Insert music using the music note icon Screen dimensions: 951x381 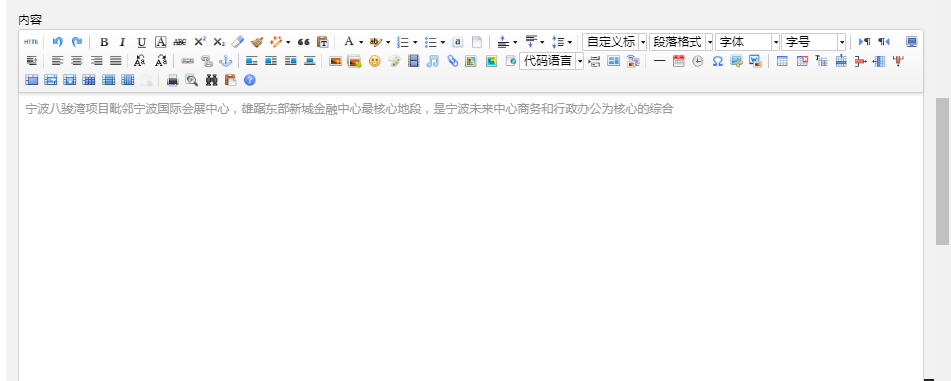coord(432,61)
